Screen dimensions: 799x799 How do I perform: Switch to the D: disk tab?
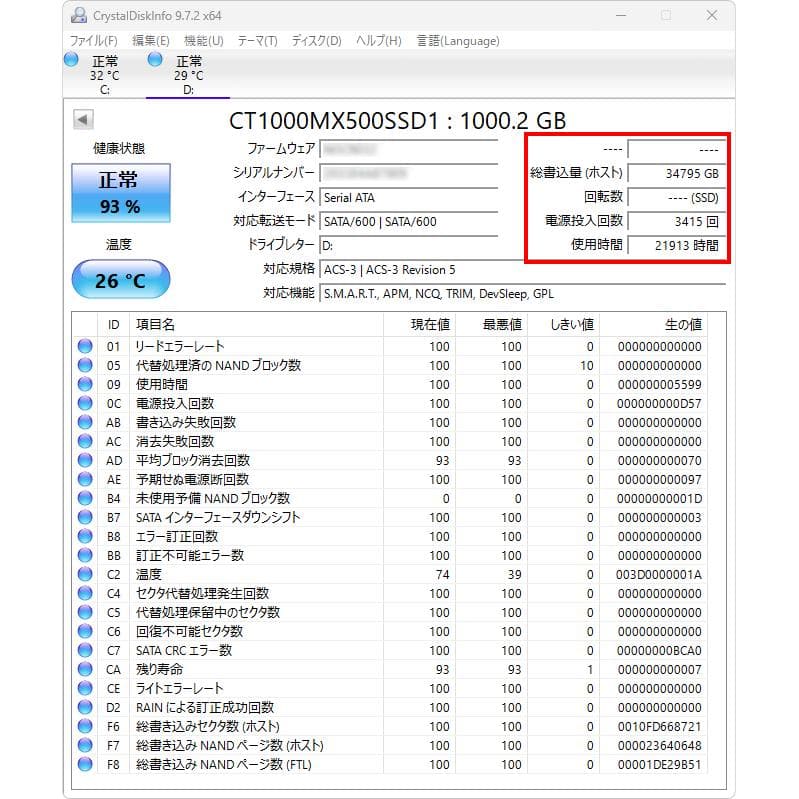click(x=188, y=75)
